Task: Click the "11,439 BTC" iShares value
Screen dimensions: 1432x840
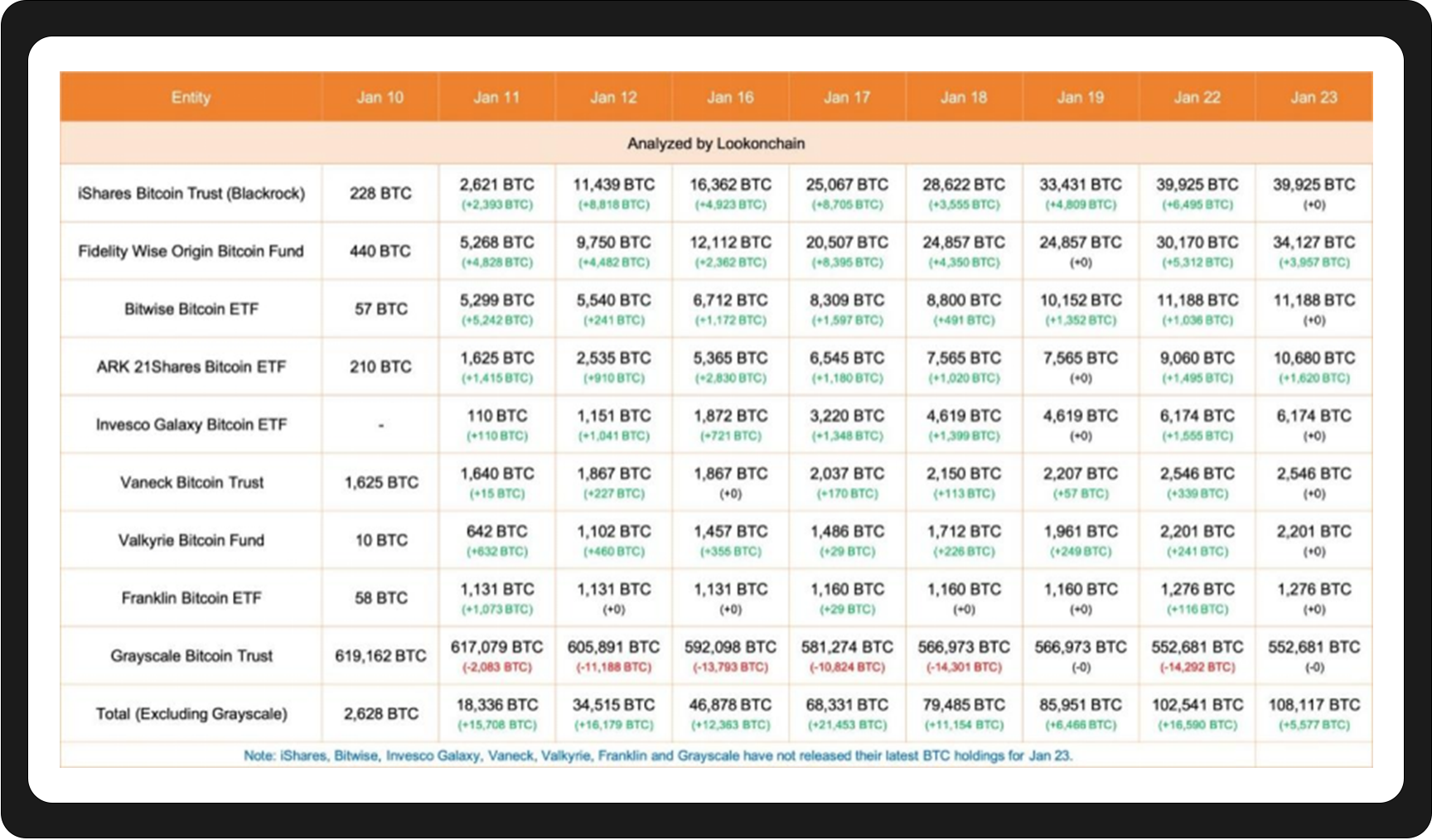Action: pos(614,185)
